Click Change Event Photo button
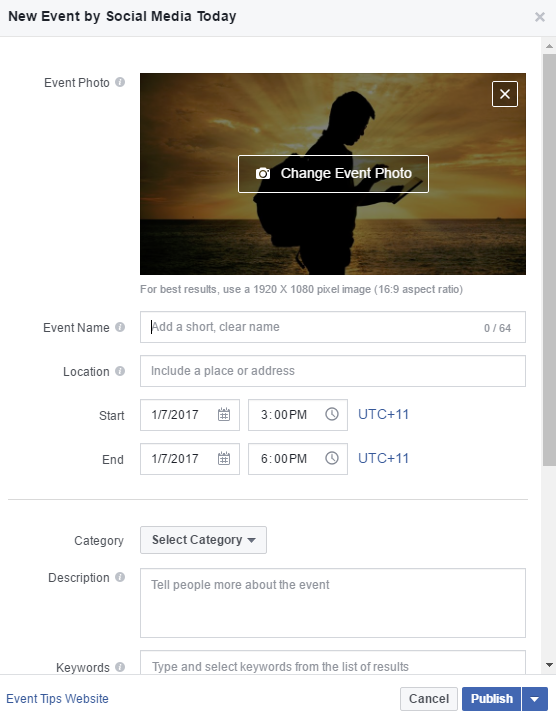The height and width of the screenshot is (718, 556). 333,174
